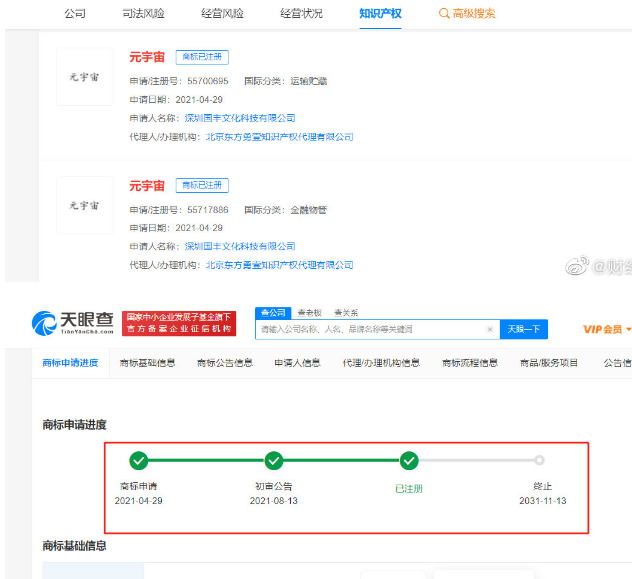The height and width of the screenshot is (579, 632).
Task: Switch to the 经营风险 tab
Action: click(x=222, y=14)
